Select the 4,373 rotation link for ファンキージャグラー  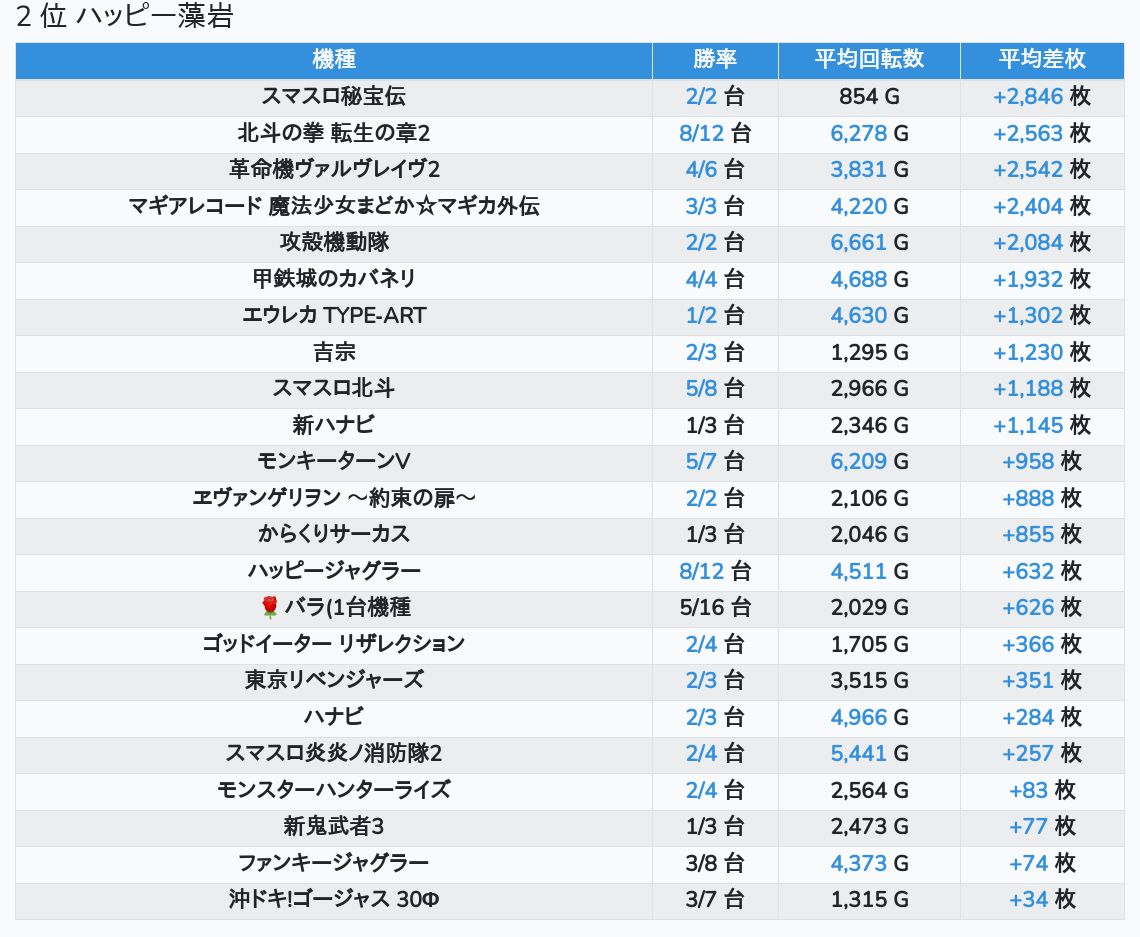point(858,863)
